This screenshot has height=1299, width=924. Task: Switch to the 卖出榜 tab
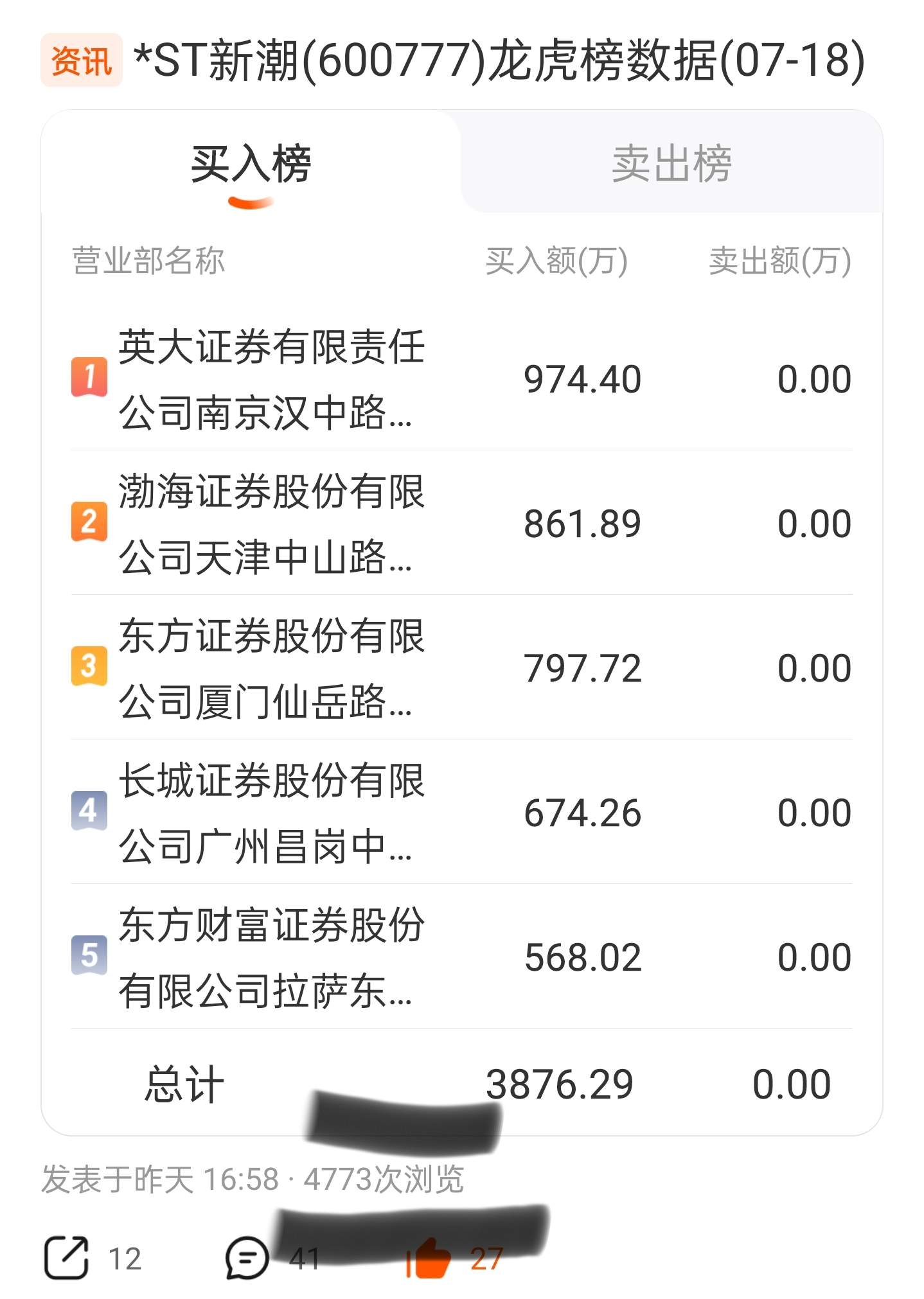coord(671,163)
